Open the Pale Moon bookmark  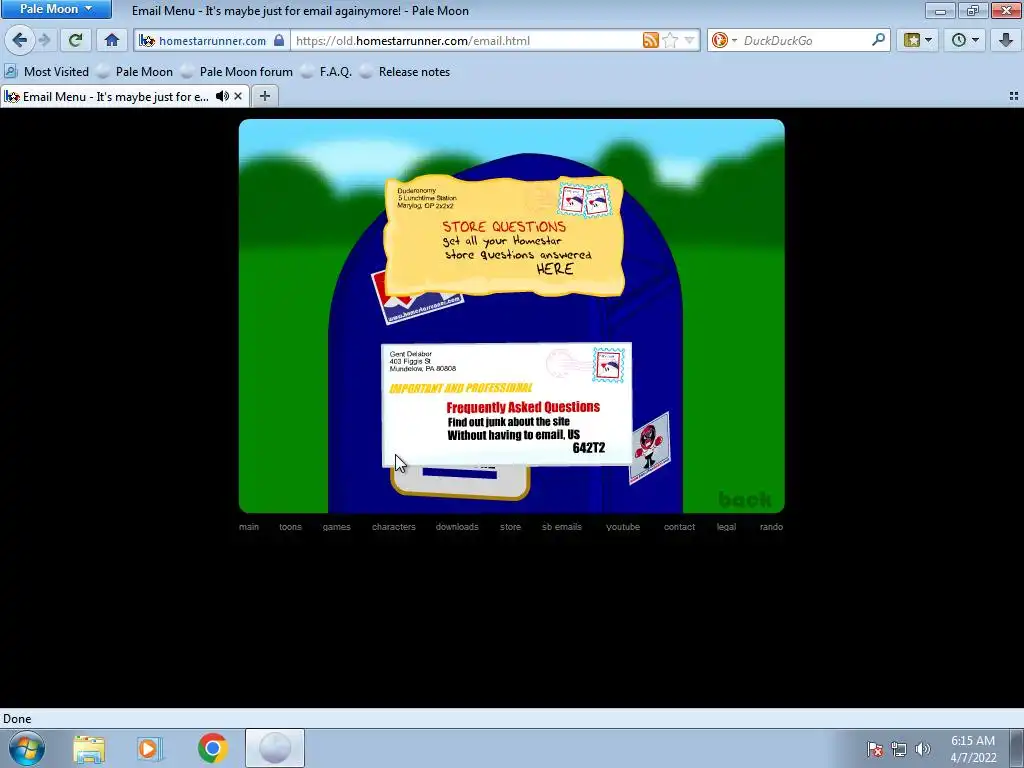[x=136, y=72]
